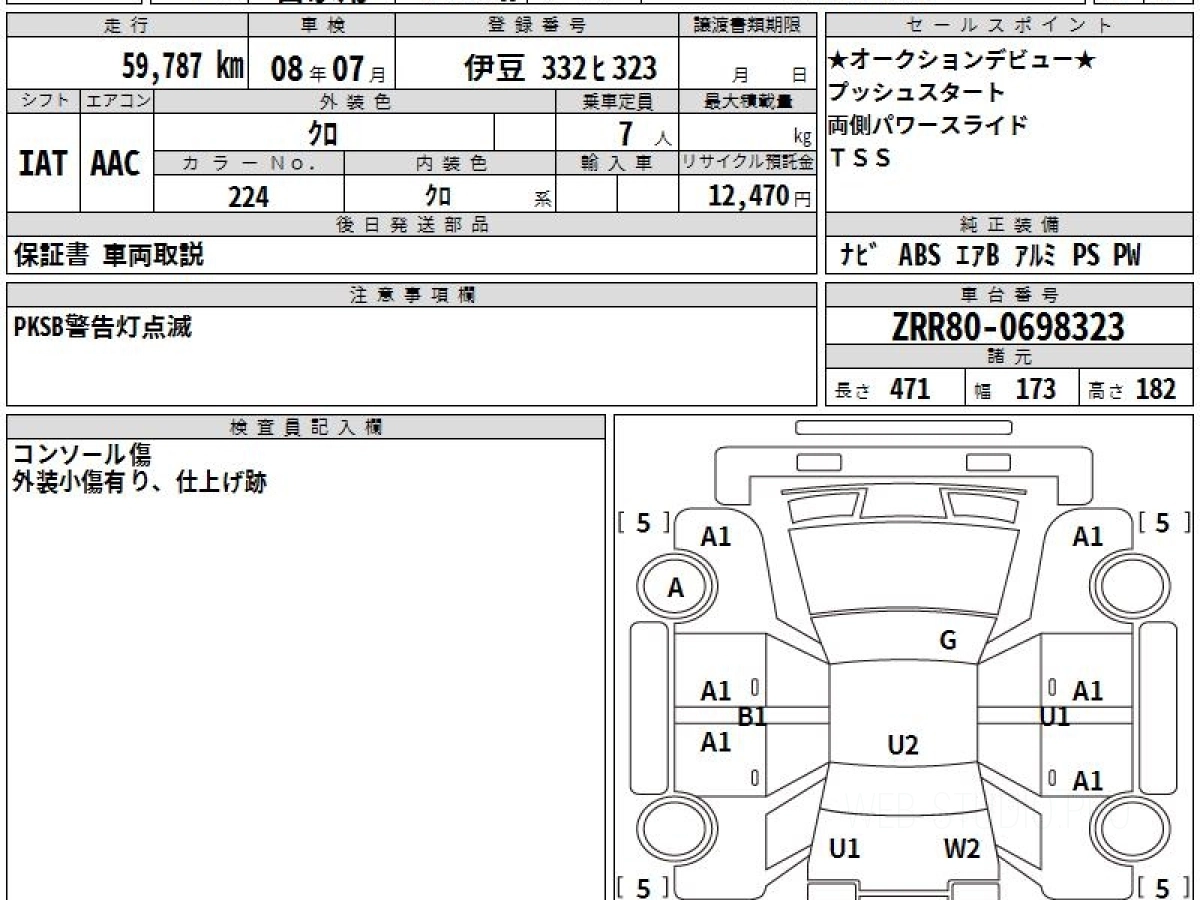The height and width of the screenshot is (900, 1200).
Task: Click the 最大積載量 header
Action: click(747, 101)
